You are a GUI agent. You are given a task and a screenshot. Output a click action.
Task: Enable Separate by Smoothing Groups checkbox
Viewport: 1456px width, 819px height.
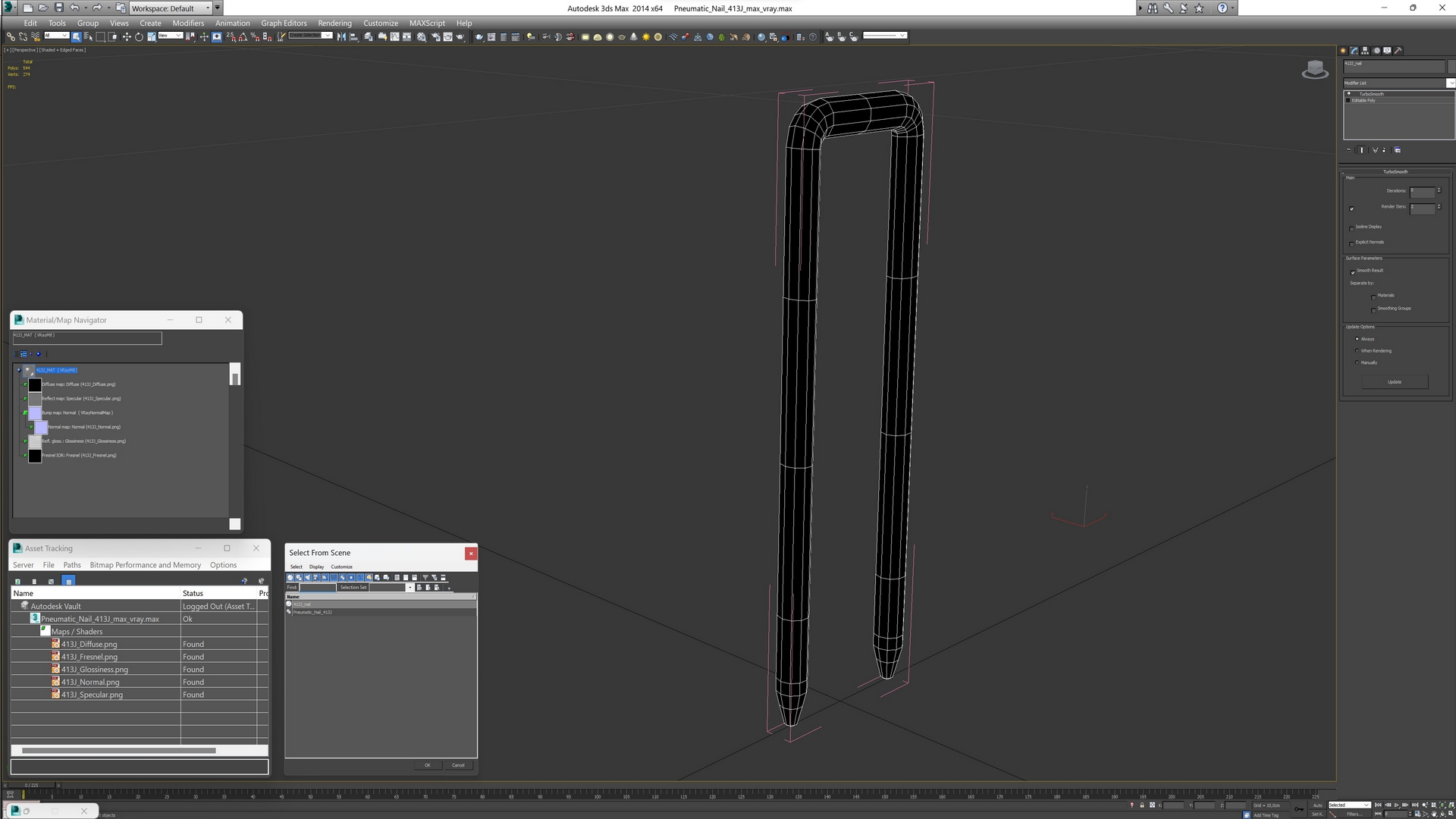(x=1373, y=309)
